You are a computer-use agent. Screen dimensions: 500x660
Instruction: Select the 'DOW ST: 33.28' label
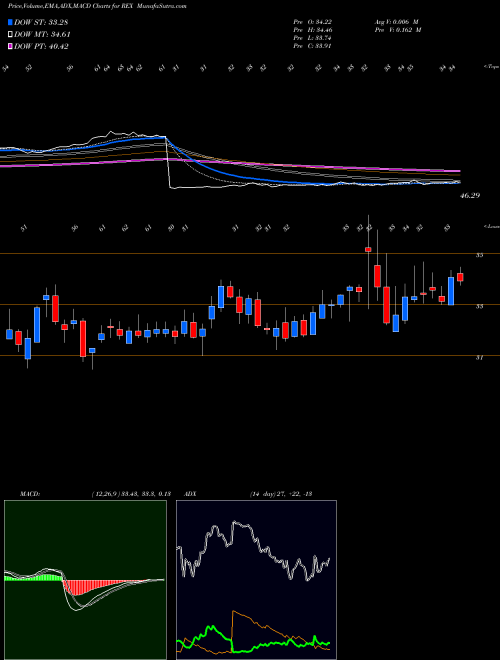[x=41, y=22]
